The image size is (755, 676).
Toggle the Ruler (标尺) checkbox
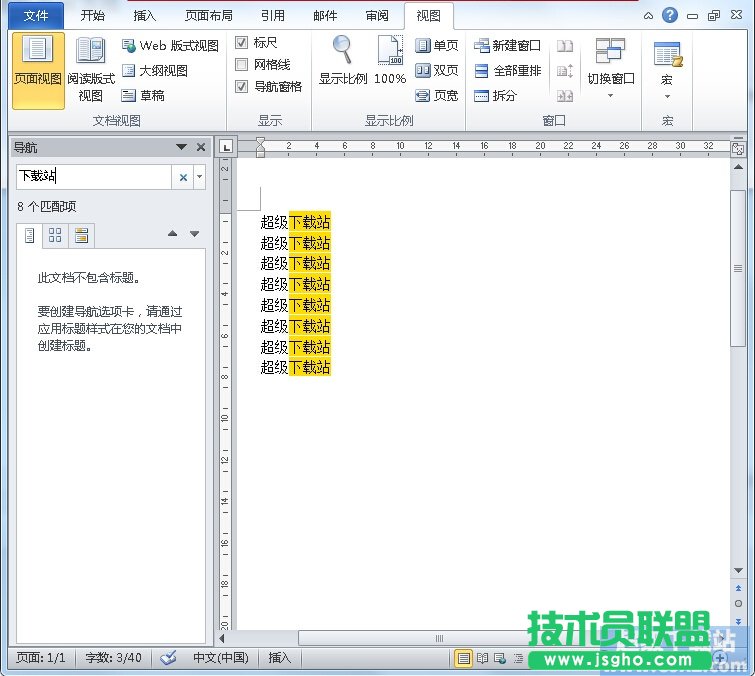click(x=241, y=43)
